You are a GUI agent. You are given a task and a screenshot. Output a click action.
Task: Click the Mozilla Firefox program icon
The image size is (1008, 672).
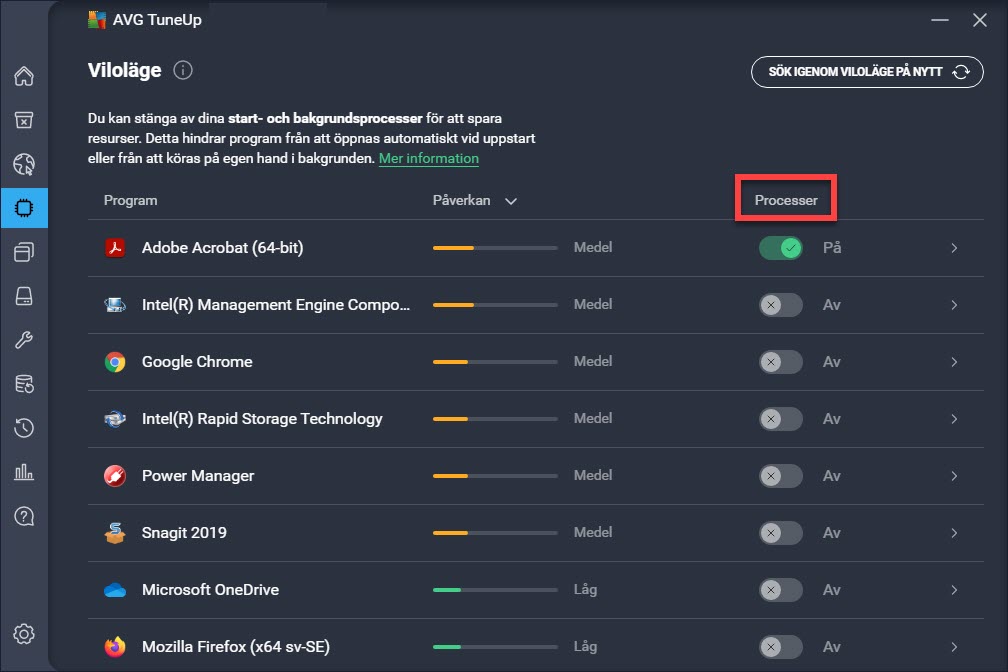tap(115, 647)
